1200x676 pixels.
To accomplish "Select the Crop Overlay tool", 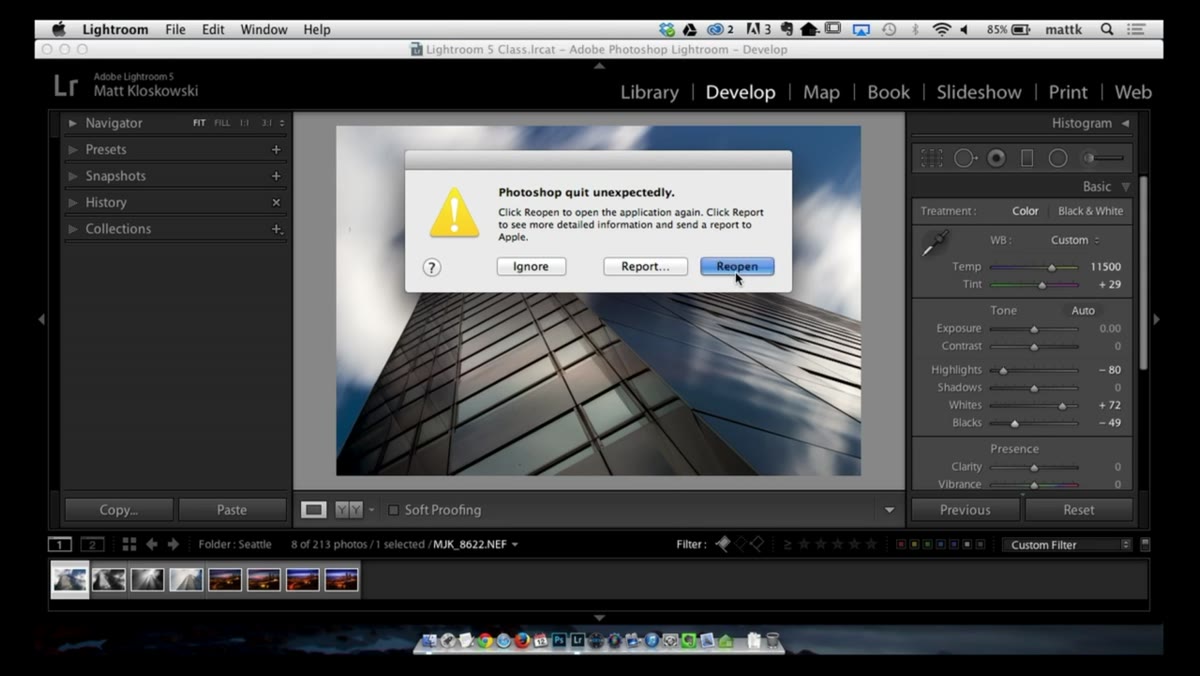I will (x=932, y=158).
